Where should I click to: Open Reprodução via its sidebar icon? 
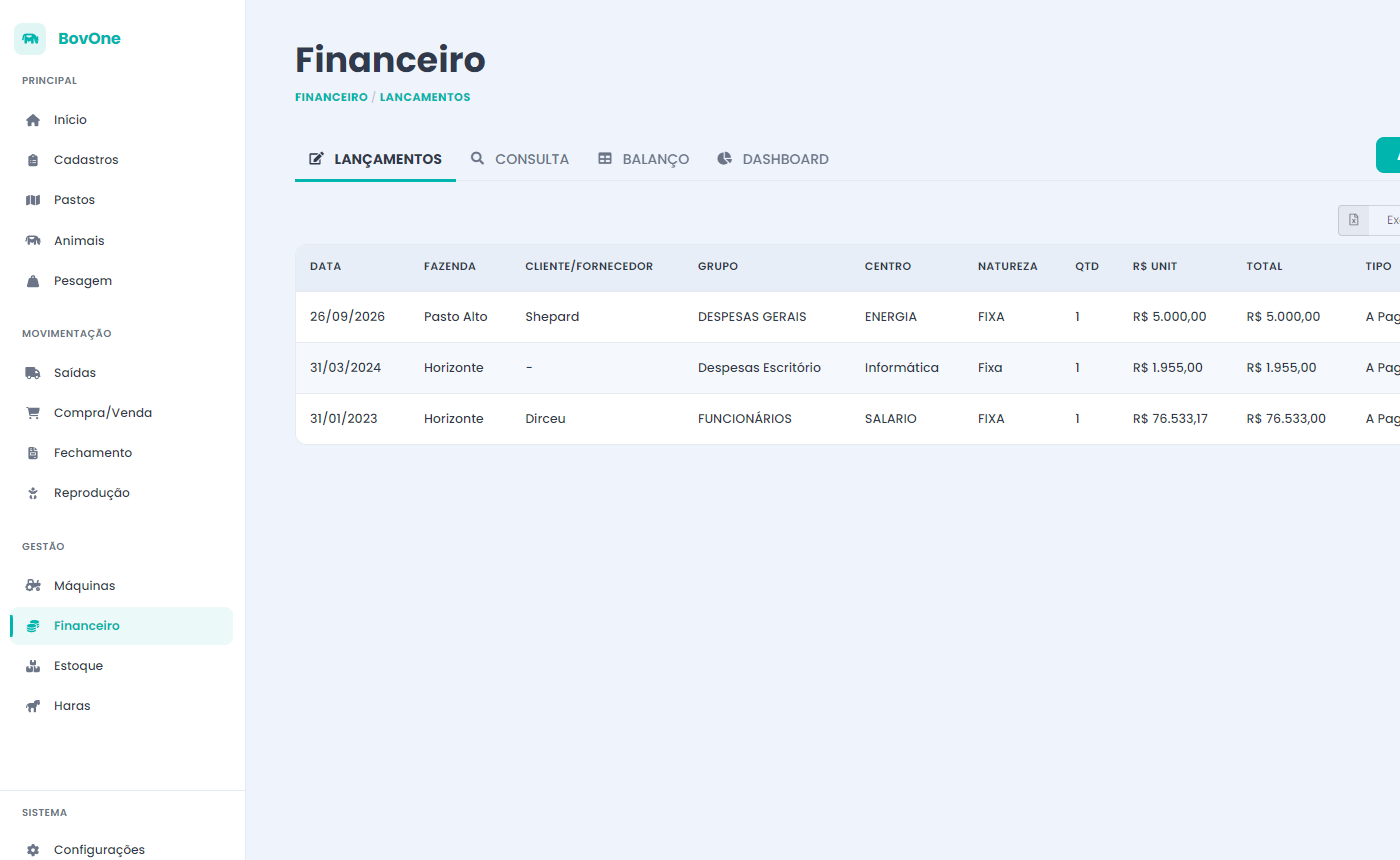(x=33, y=493)
